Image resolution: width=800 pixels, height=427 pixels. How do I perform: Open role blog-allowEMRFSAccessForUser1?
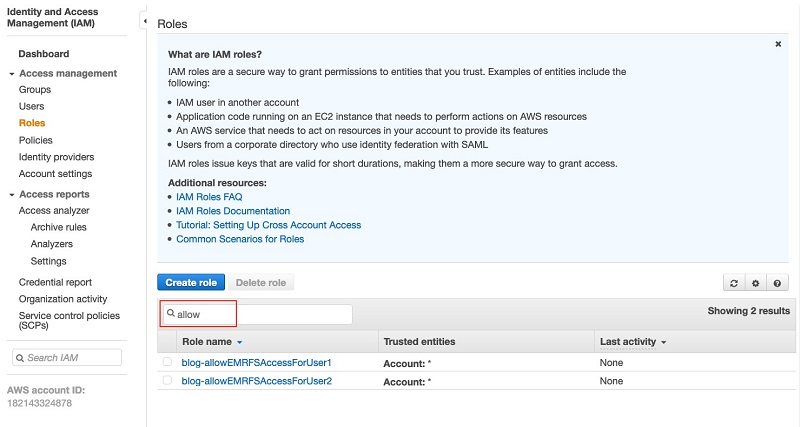pos(257,363)
